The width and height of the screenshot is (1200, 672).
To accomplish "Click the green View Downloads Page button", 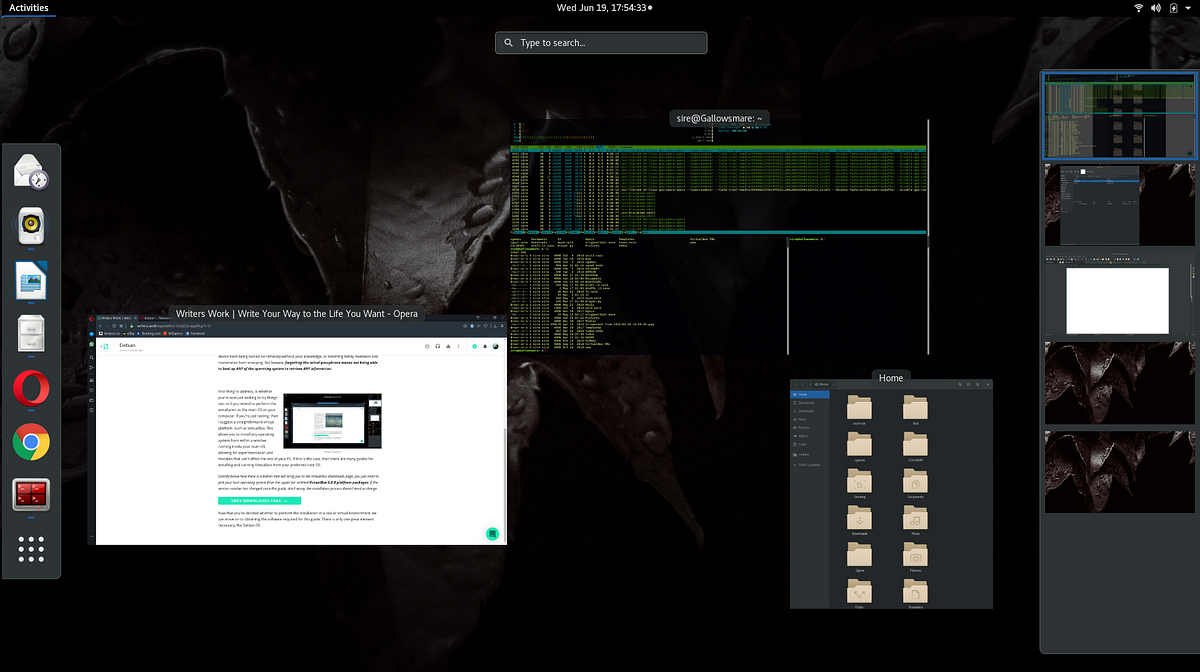I will coord(259,499).
